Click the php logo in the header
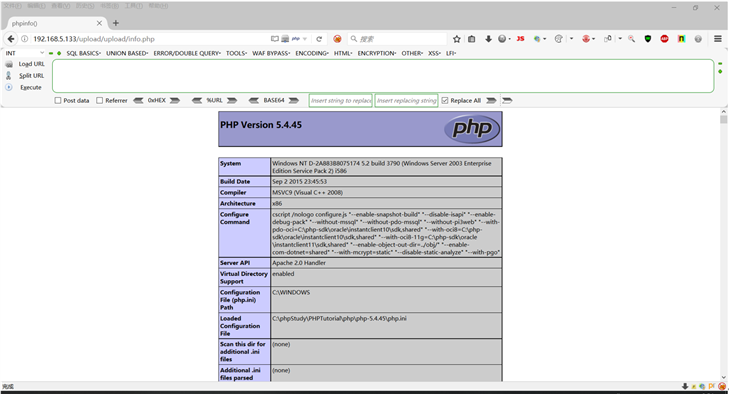 [472, 128]
